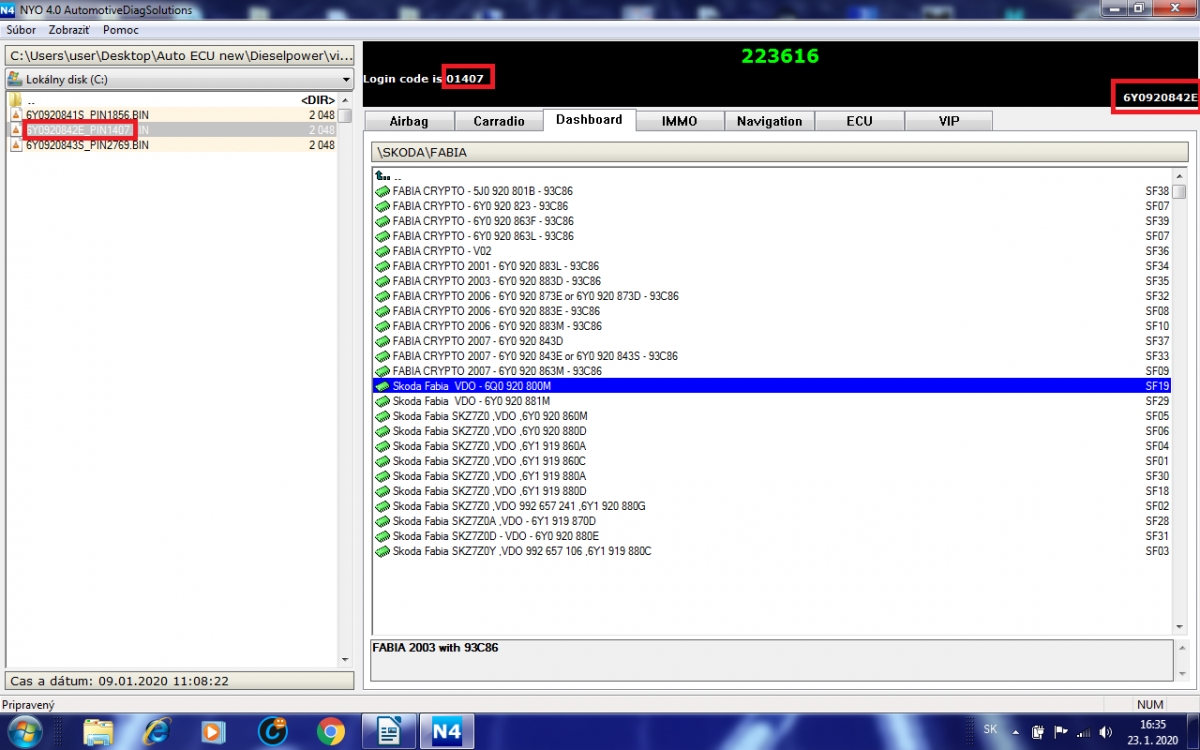Switch to the IMMO tab
Screen dimensions: 1200x750
click(x=680, y=121)
